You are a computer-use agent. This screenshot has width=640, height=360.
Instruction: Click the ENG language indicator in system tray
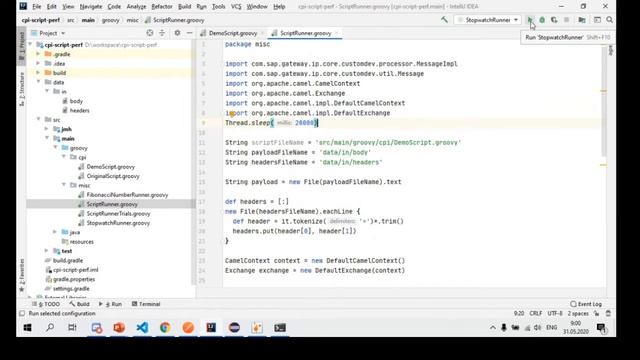click(551, 327)
